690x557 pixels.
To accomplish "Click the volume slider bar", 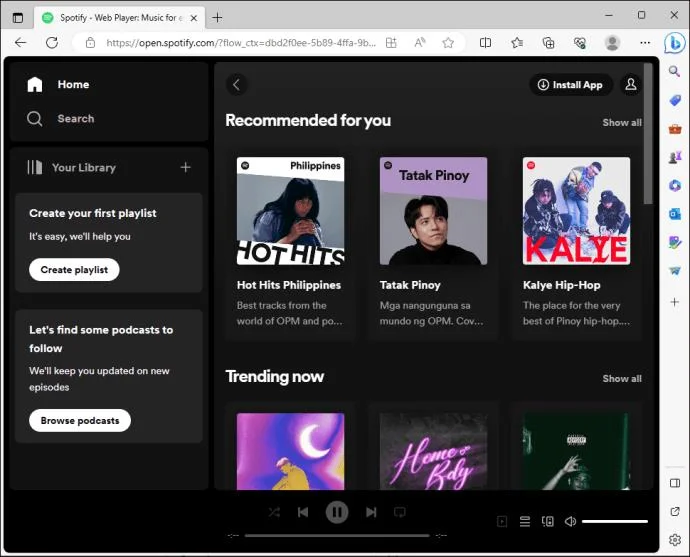I will [615, 521].
